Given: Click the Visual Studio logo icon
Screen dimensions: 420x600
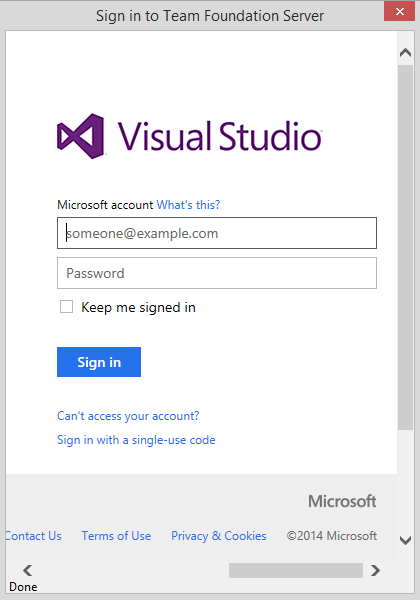Looking at the screenshot, I should pos(80,136).
